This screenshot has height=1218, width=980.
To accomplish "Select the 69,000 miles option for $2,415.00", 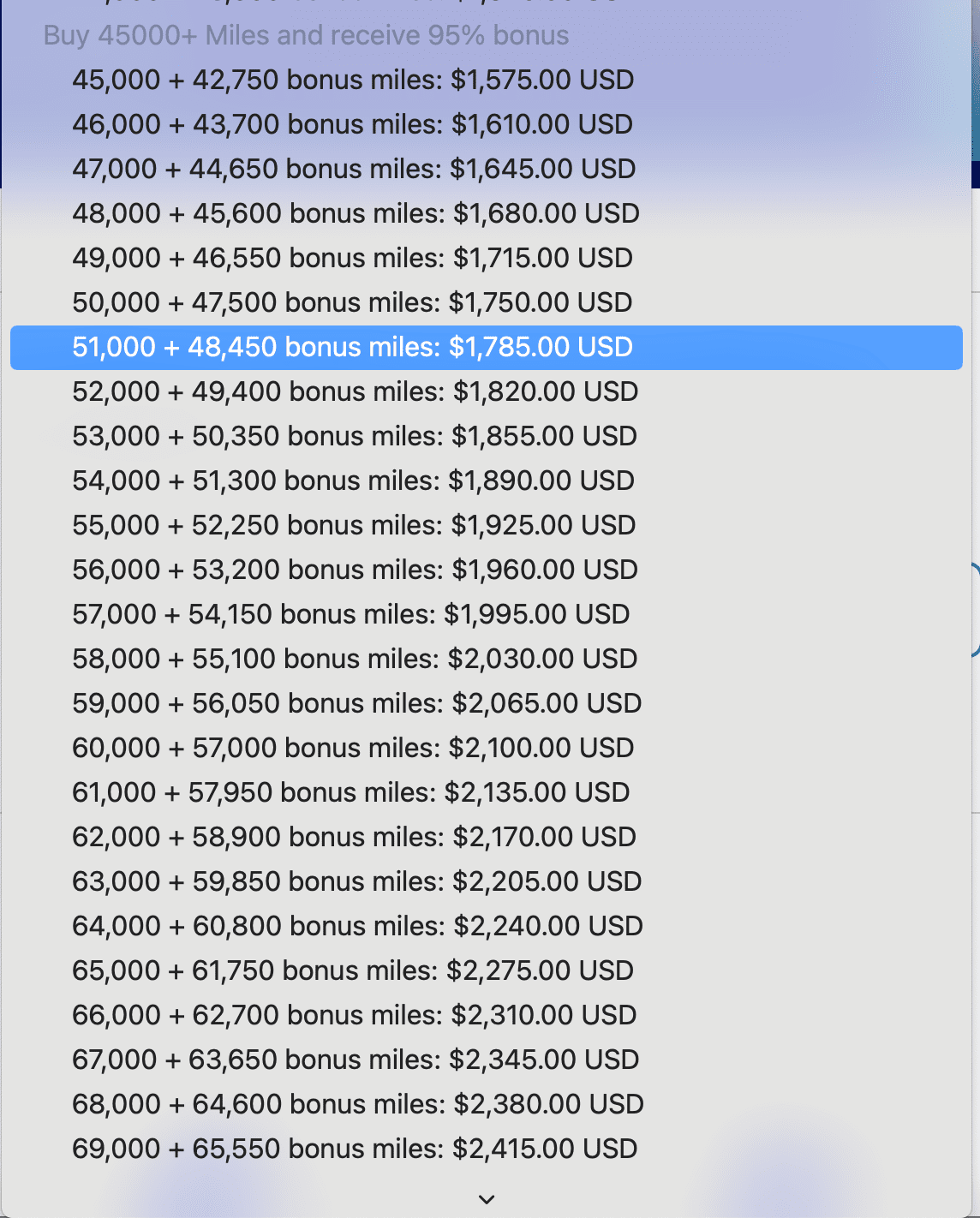I will pos(355,1149).
